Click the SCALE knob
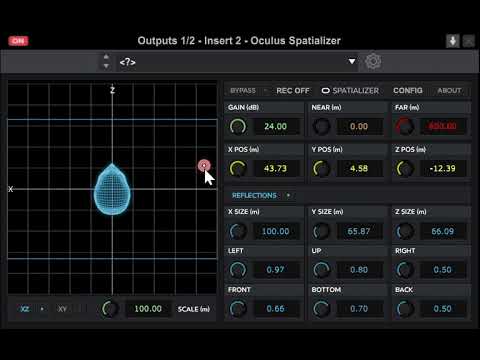The height and width of the screenshot is (360, 480). [x=111, y=309]
